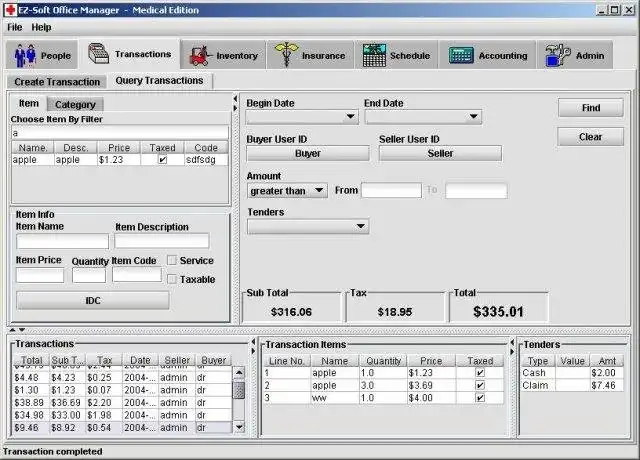Toggle Taxed checkbox for line 2 apple
This screenshot has width=640, height=460.
(480, 385)
